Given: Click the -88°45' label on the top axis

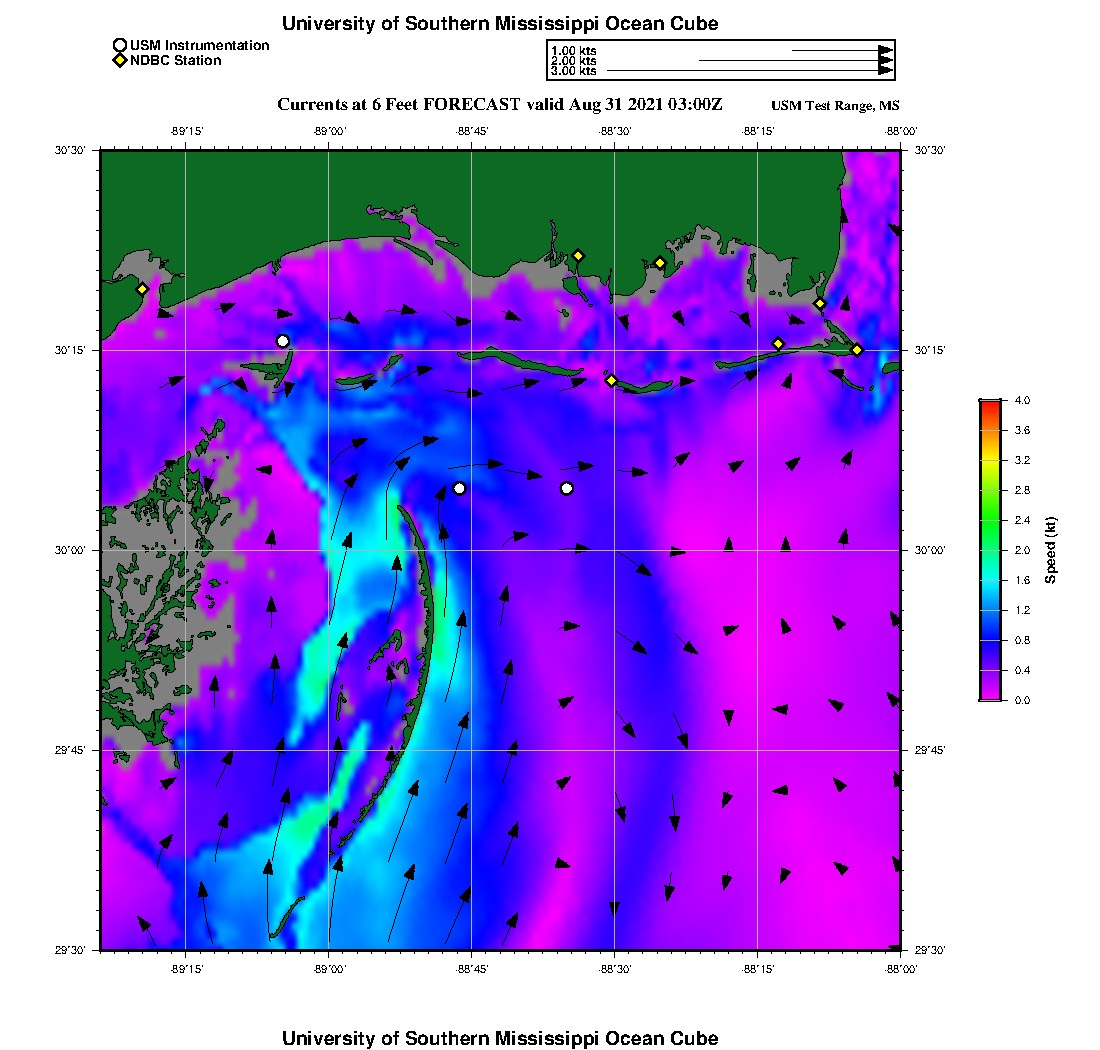Looking at the screenshot, I should (x=472, y=131).
